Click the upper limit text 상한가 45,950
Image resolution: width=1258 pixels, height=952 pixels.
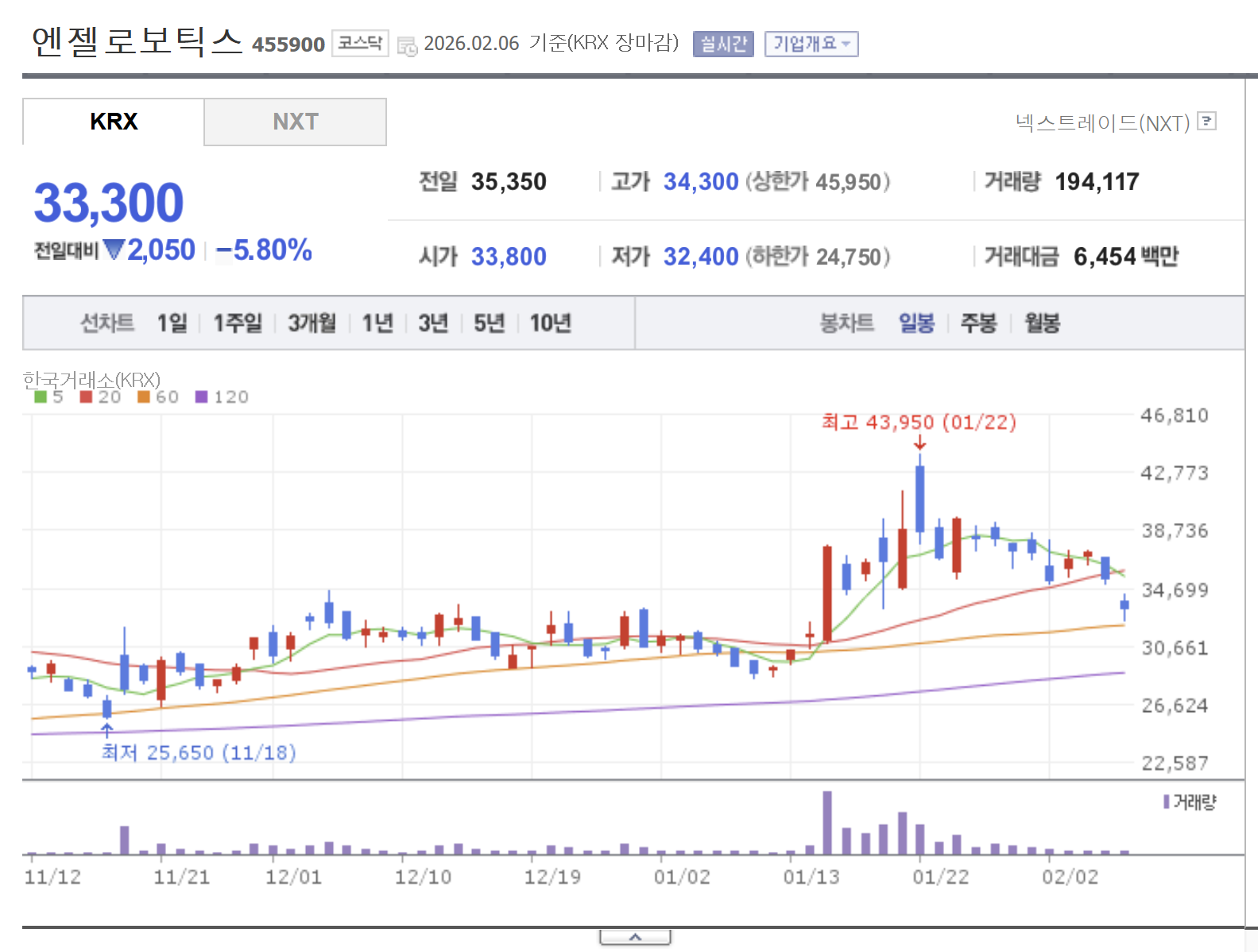[x=817, y=182]
